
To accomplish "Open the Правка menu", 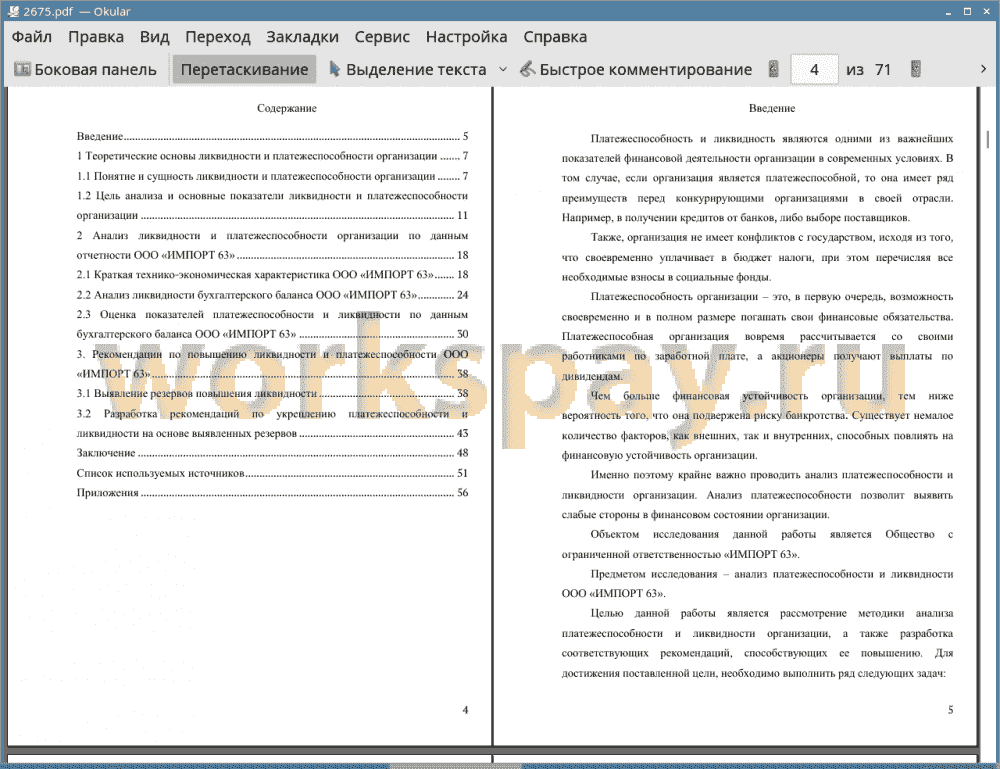I will 96,37.
